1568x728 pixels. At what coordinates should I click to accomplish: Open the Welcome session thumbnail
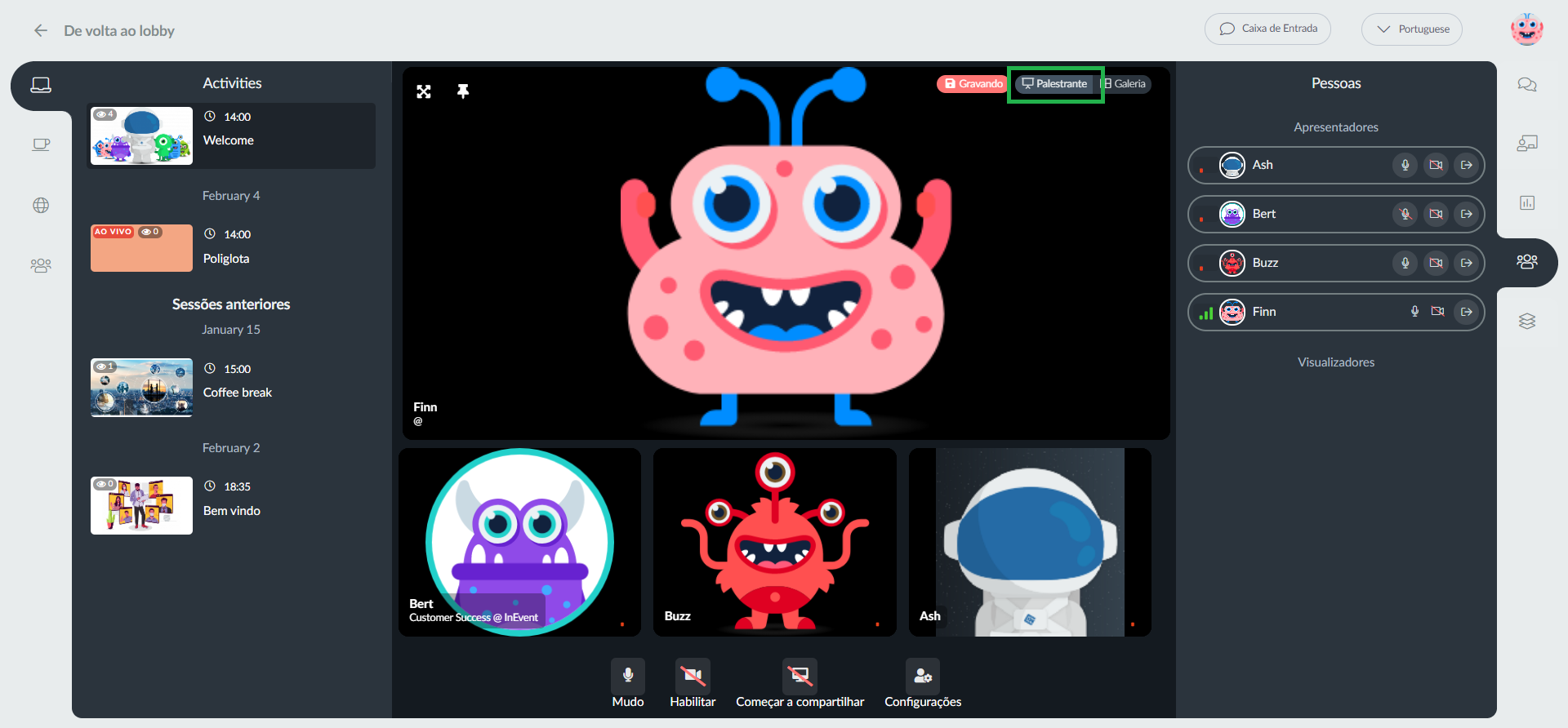pyautogui.click(x=141, y=135)
